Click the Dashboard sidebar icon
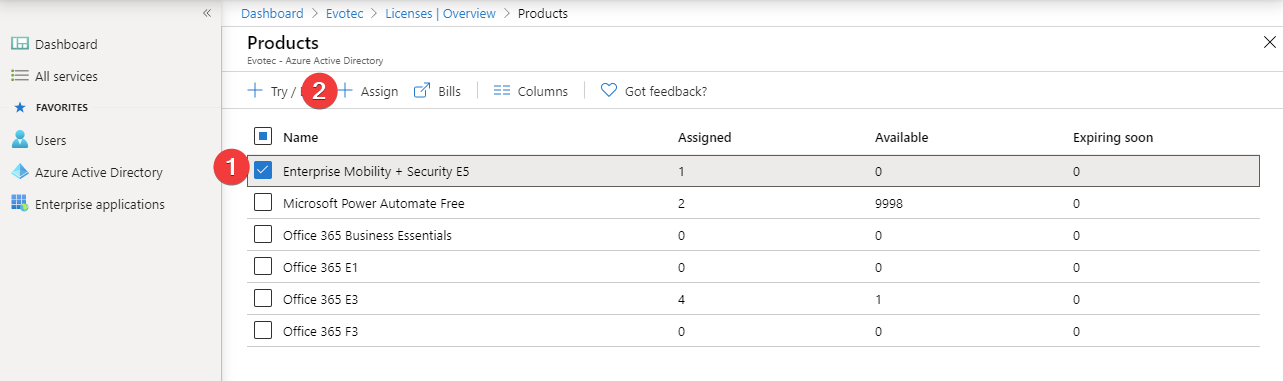This screenshot has width=1283, height=381. click(x=19, y=44)
